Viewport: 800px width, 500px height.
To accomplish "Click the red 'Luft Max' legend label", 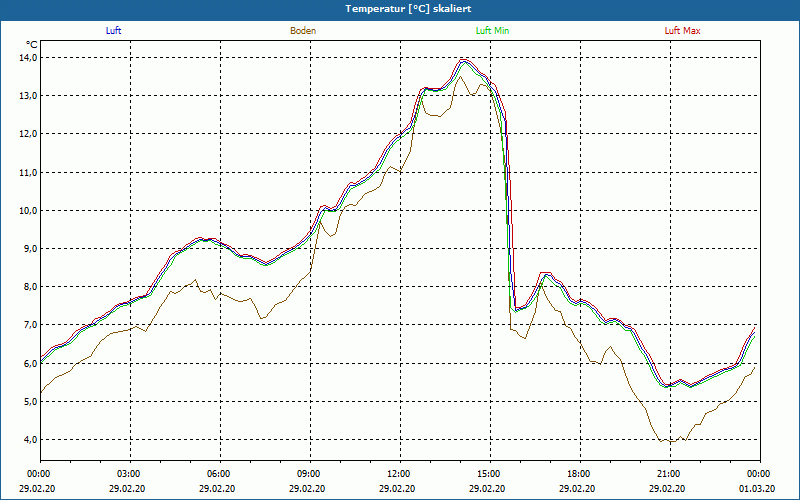I will tap(682, 31).
